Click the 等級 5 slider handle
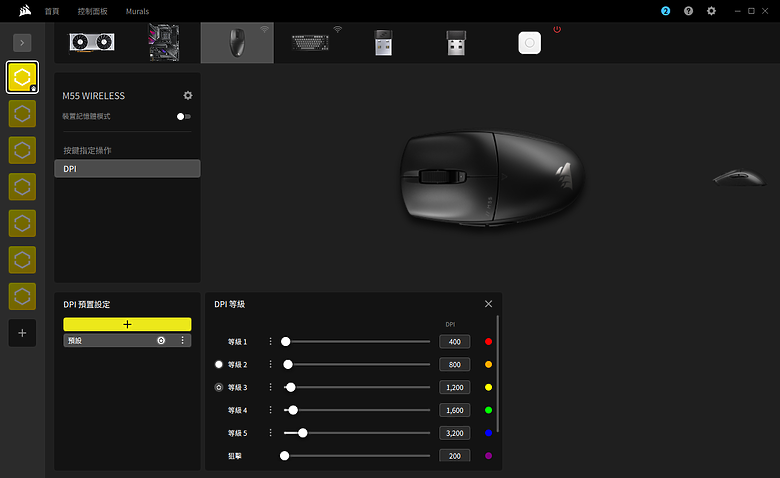The width and height of the screenshot is (780, 478). [302, 433]
